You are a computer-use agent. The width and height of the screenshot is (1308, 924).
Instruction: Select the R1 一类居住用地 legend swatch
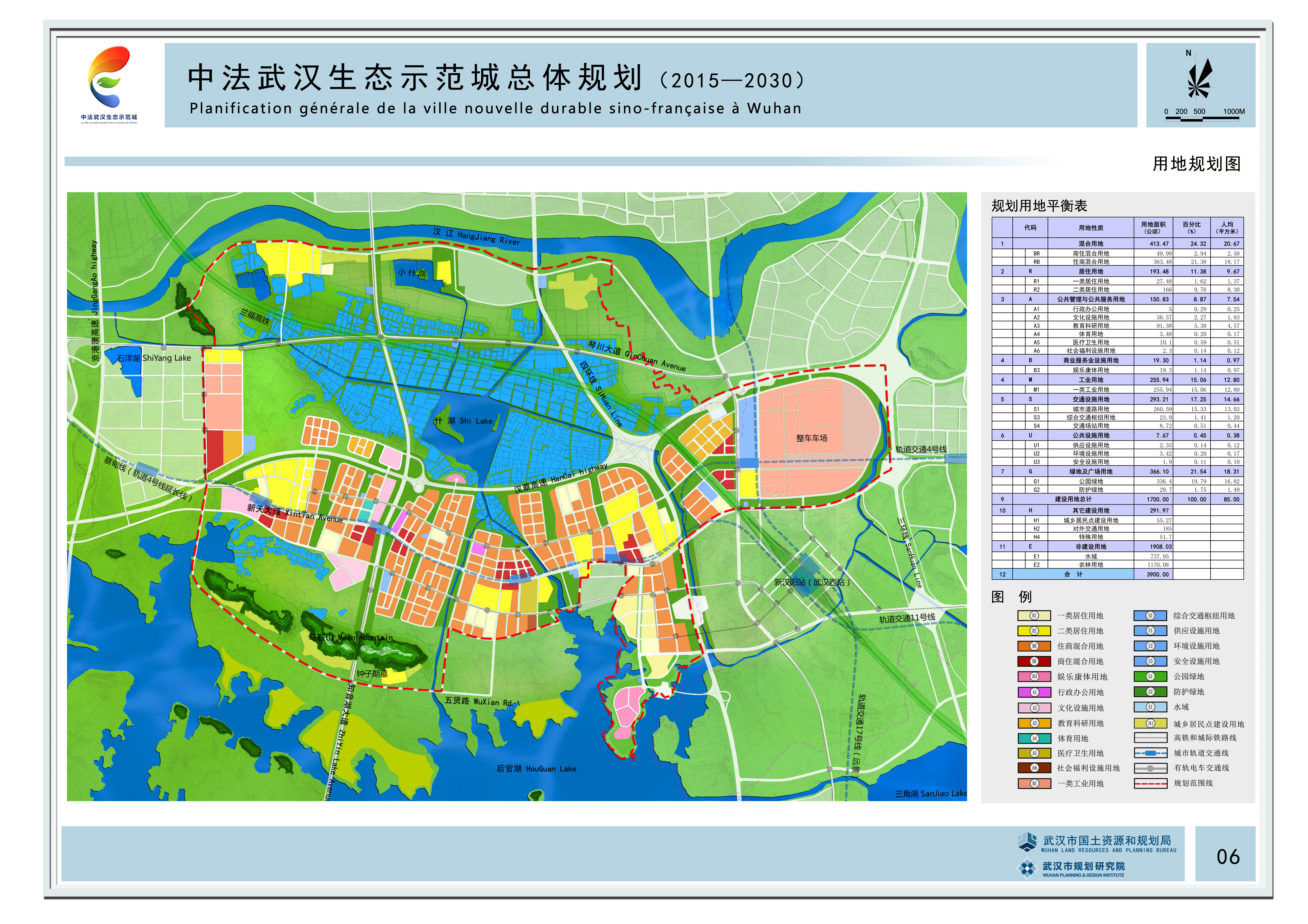pyautogui.click(x=1034, y=616)
